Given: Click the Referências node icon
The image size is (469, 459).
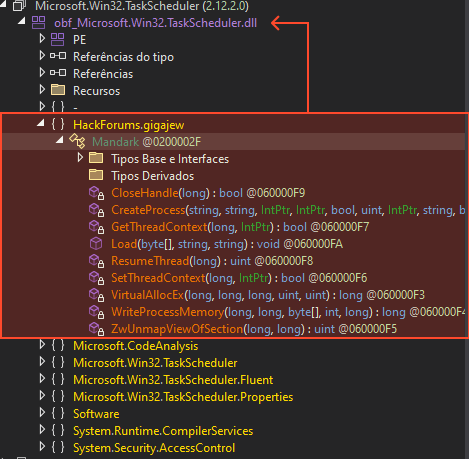Looking at the screenshot, I should pos(58,73).
